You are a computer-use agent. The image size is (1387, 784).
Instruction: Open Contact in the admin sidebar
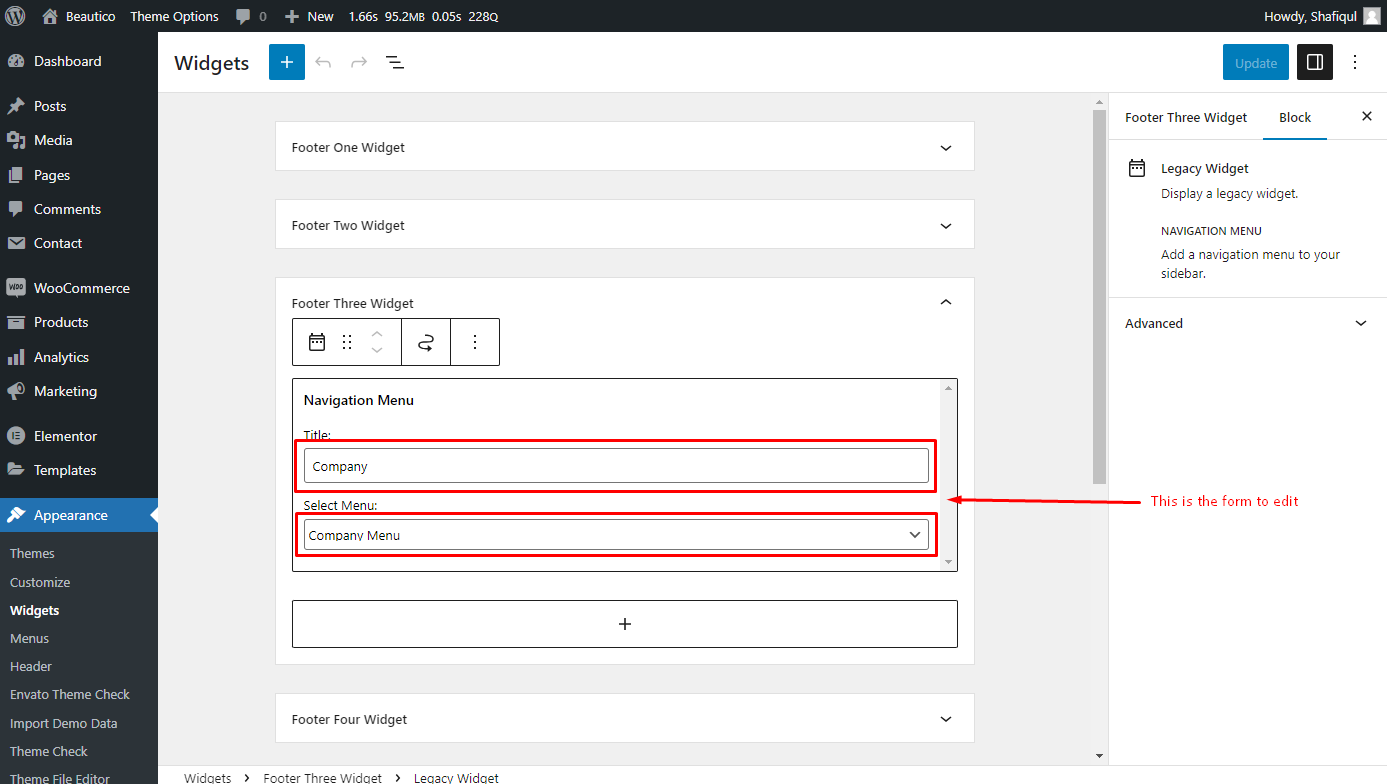(x=79, y=243)
